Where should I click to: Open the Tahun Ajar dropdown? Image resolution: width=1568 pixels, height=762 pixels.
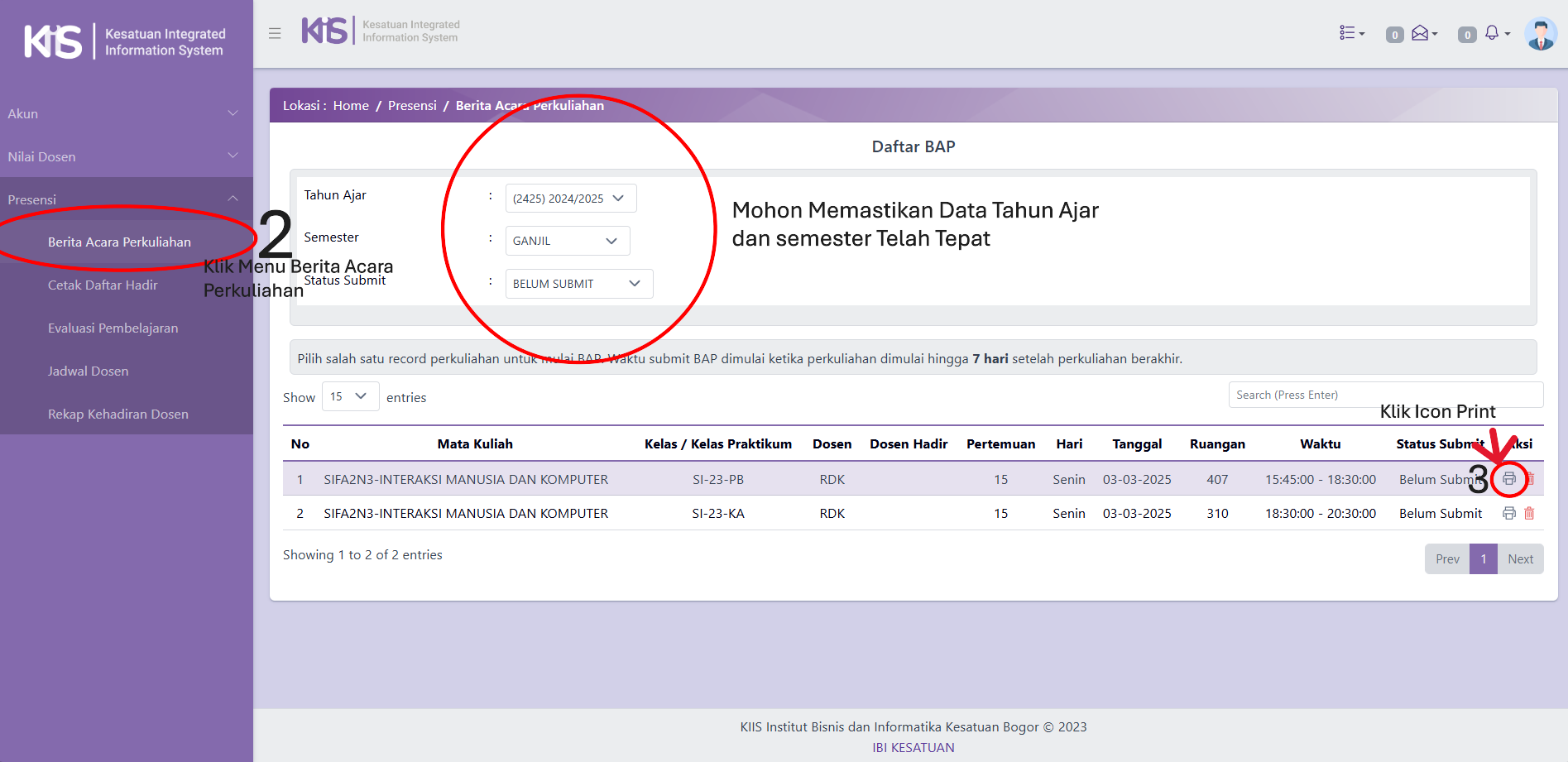click(x=570, y=199)
